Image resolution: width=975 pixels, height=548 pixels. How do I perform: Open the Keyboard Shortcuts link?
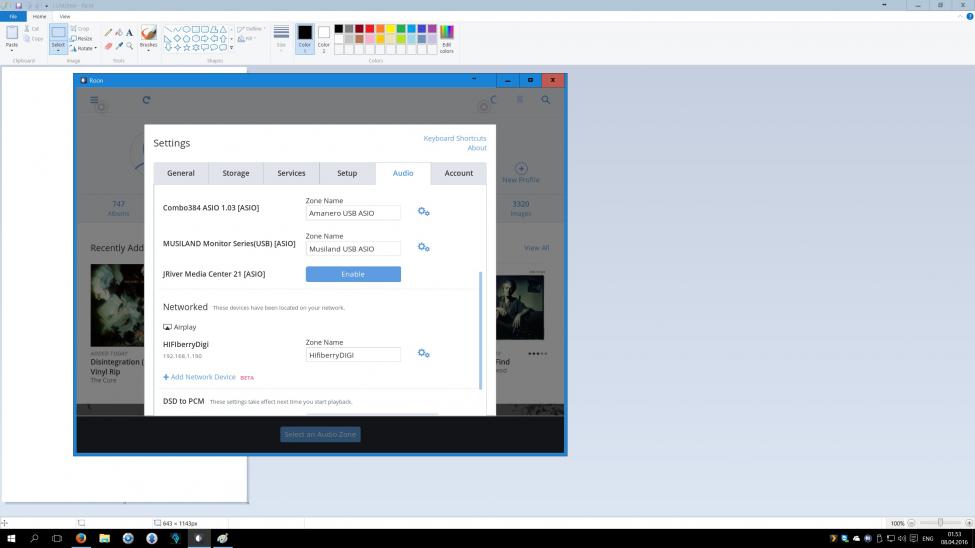coord(455,138)
